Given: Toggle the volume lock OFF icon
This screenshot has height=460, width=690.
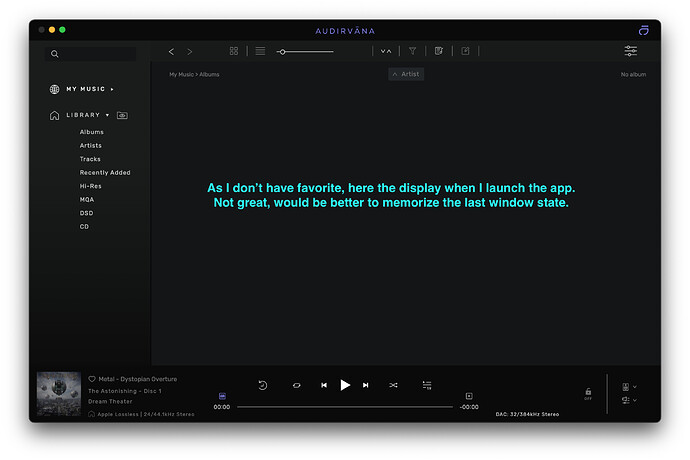Looking at the screenshot, I should tap(588, 393).
